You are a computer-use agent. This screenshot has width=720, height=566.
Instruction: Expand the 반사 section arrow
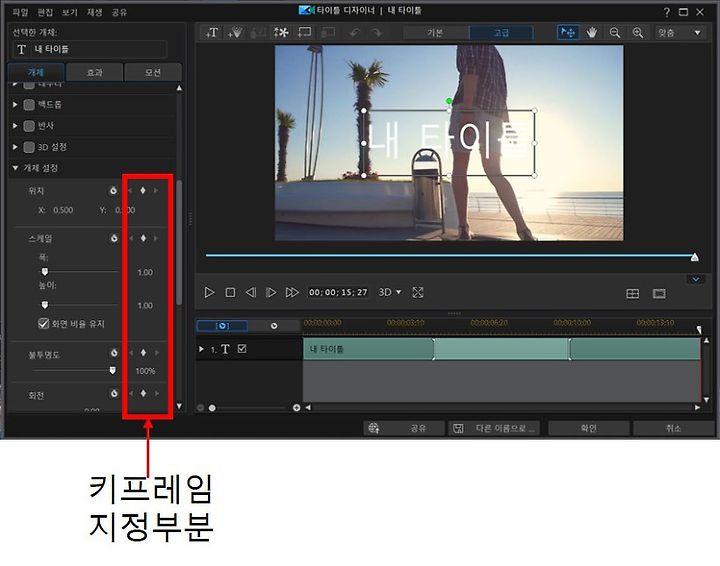pos(15,126)
